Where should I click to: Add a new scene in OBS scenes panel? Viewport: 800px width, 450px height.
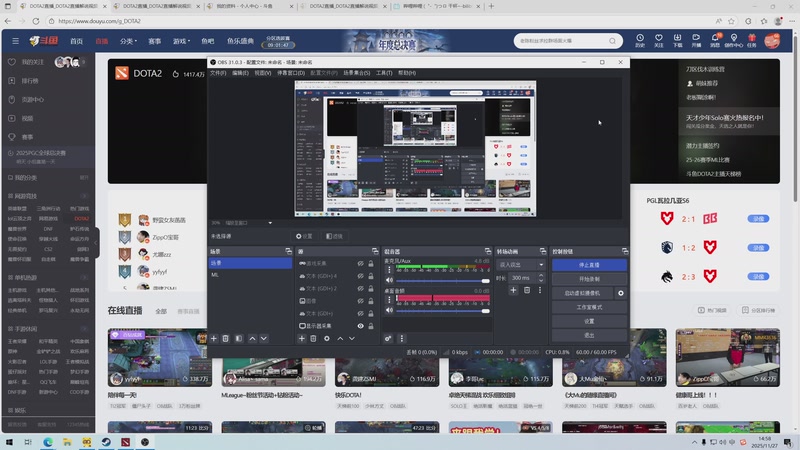(x=214, y=338)
